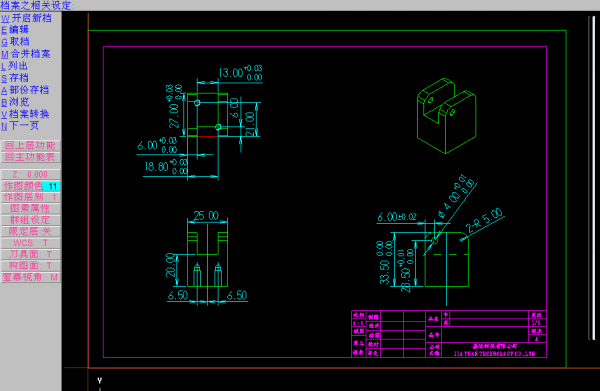Click the cyan 作图颜色 color swatch
Viewport: 600px width, 391px height.
51,186
